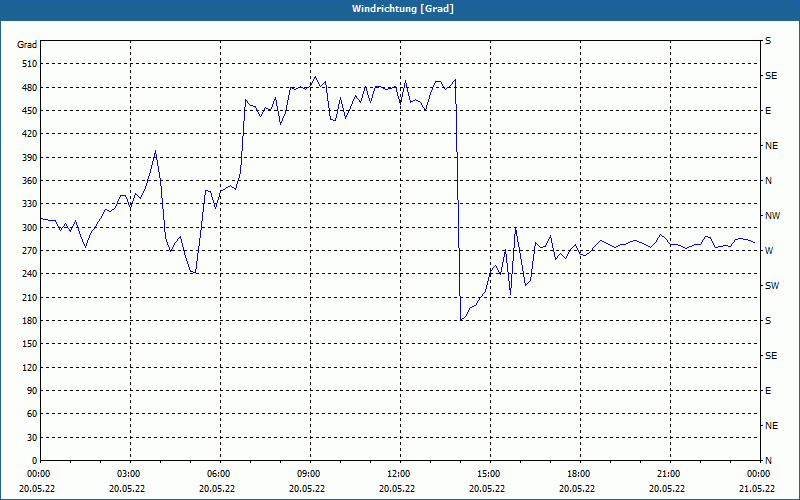Select the 30 degree axis label
The image size is (800, 500).
click(x=32, y=438)
